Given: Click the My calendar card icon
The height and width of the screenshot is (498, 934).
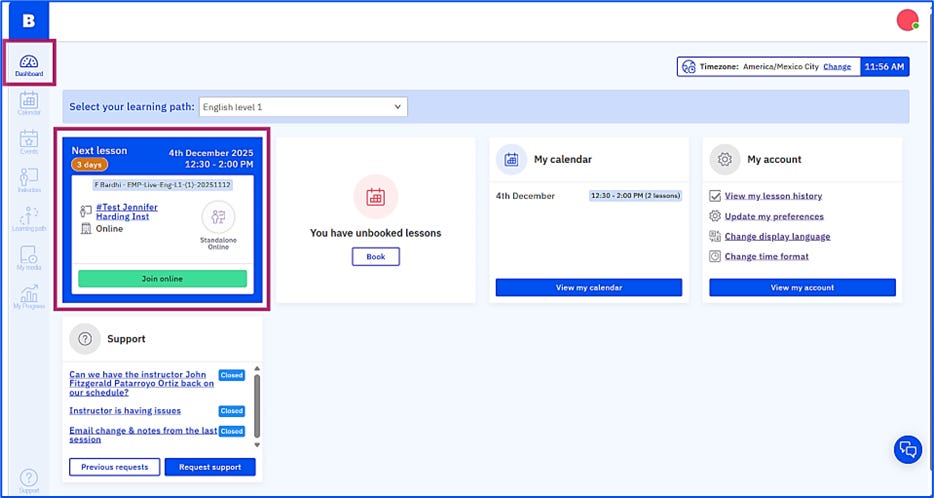Looking at the screenshot, I should [x=511, y=159].
